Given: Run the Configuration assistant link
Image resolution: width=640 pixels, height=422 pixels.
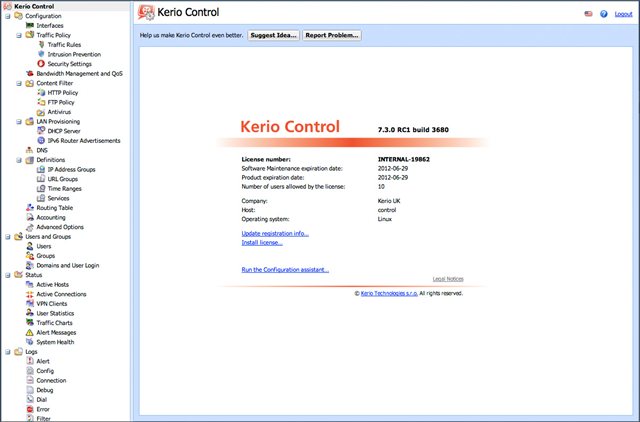Looking at the screenshot, I should coord(285,270).
